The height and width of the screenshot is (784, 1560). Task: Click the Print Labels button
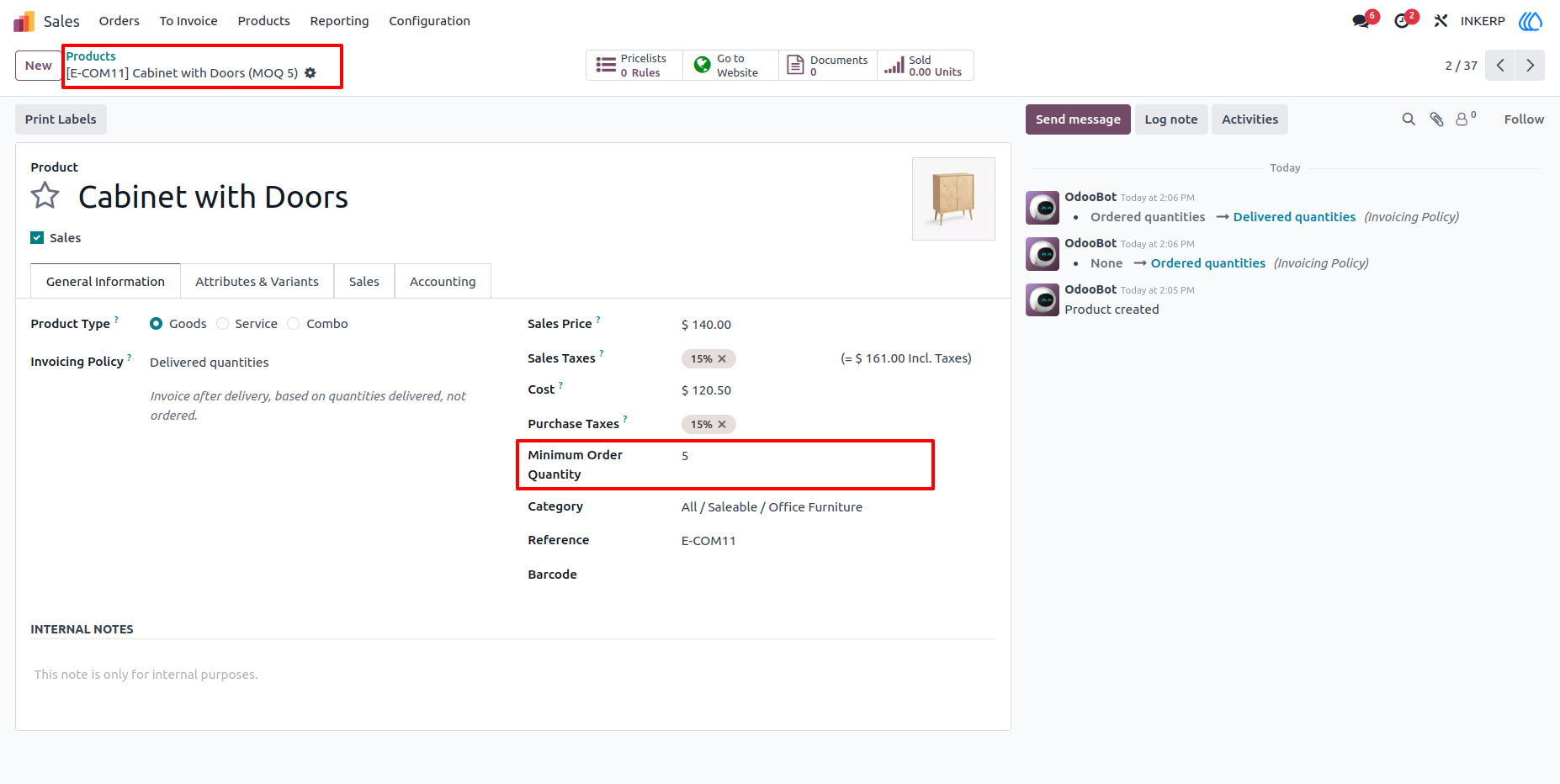coord(61,119)
